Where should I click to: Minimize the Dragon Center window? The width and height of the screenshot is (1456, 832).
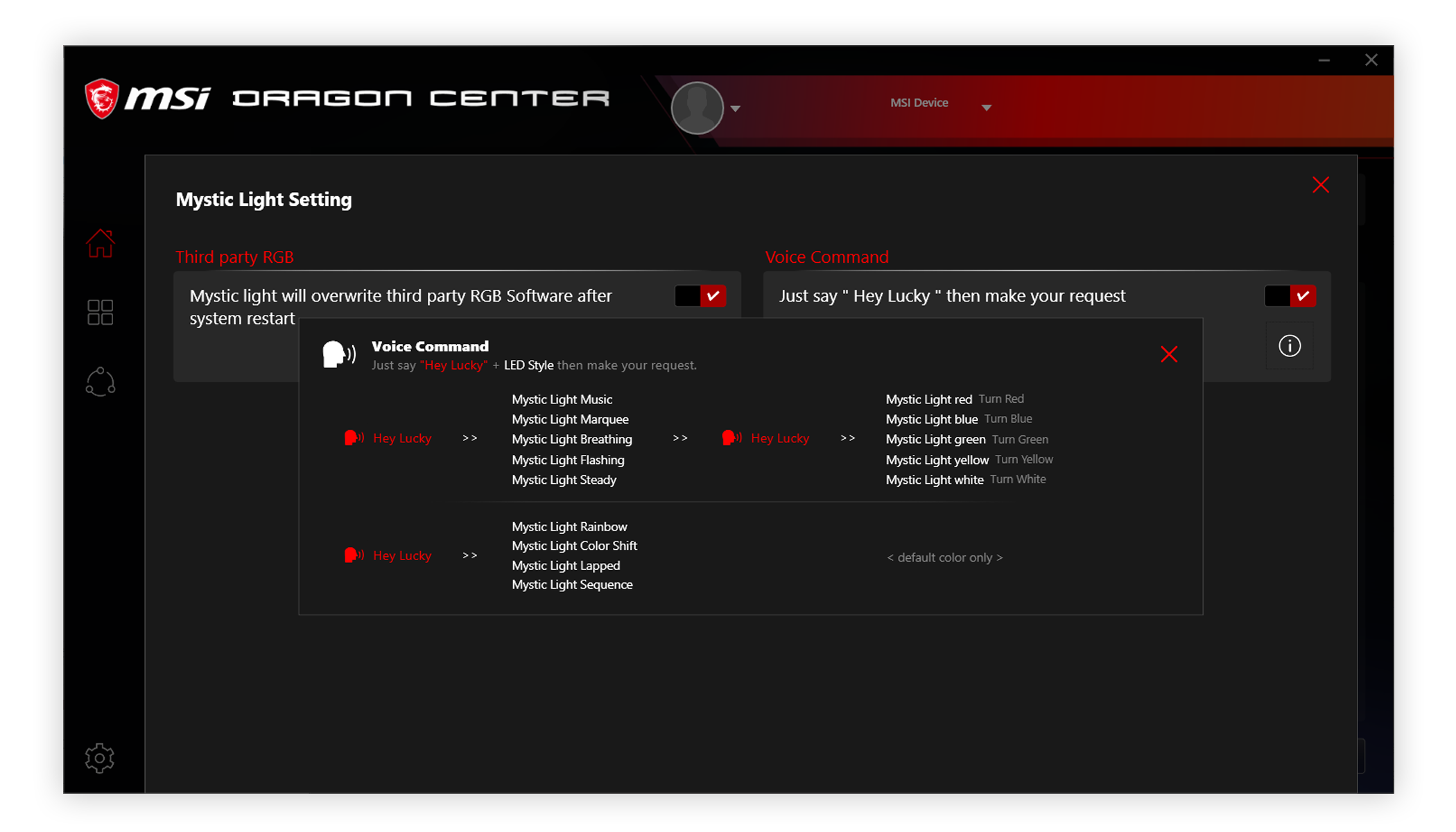point(1324,60)
